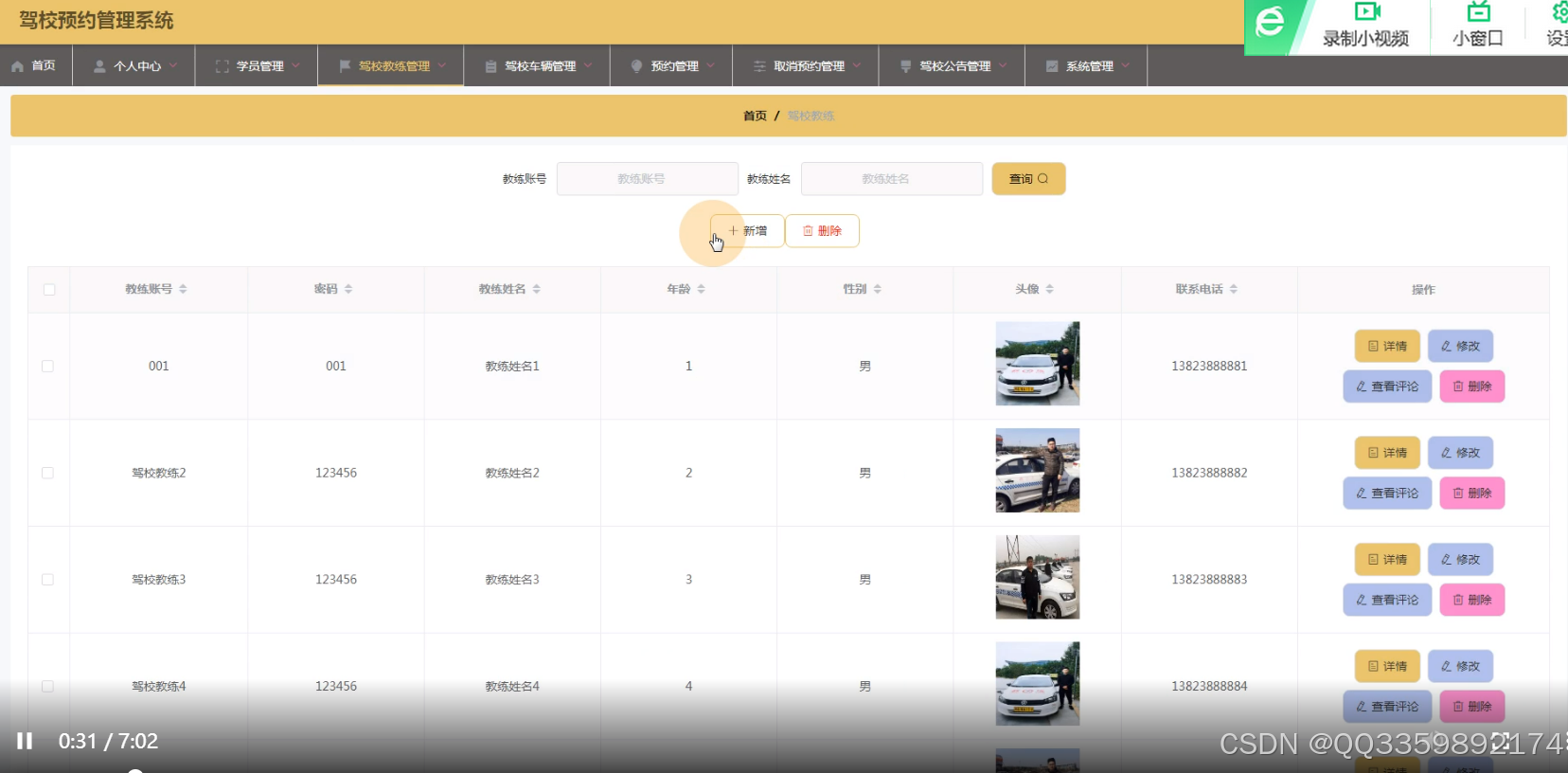Open avatar thumbnail of 教练姓名1
The height and width of the screenshot is (773, 1568).
[1038, 364]
